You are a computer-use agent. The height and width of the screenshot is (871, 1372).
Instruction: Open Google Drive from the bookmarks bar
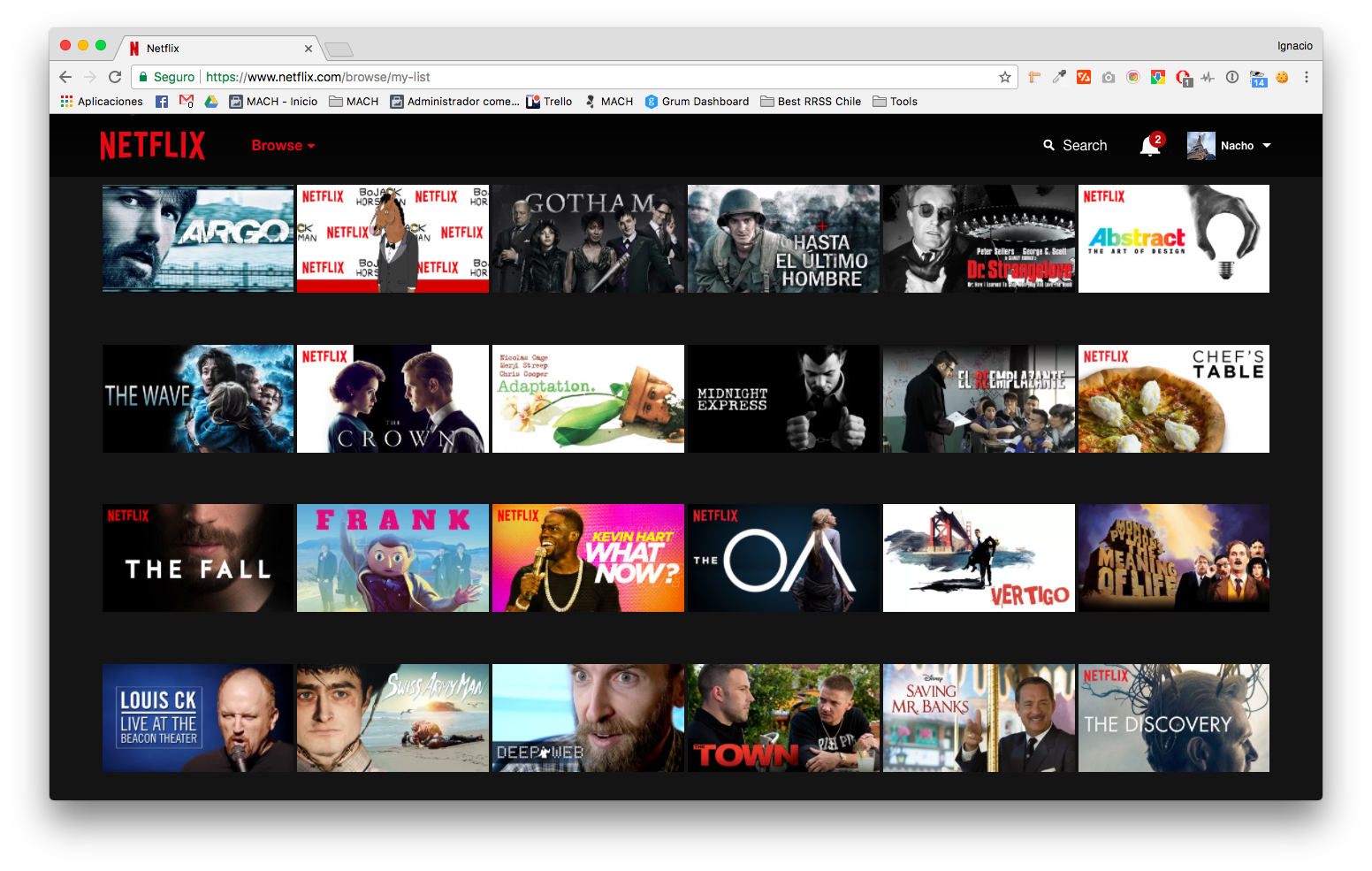[211, 101]
